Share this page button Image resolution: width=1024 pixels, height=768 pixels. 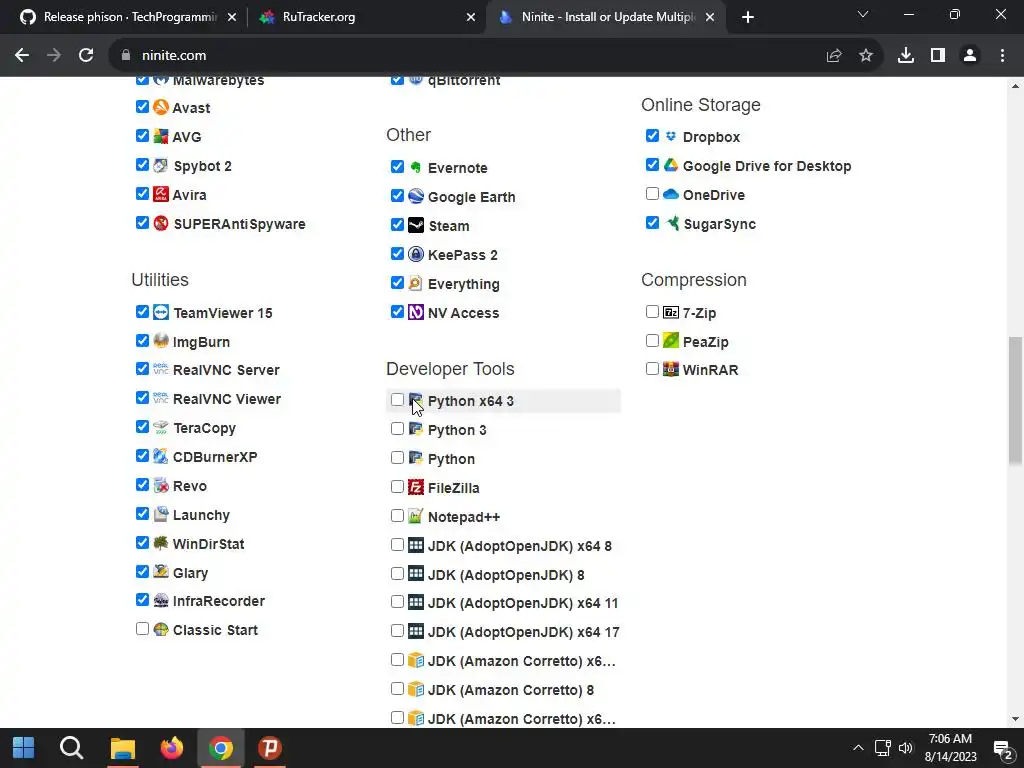coord(834,56)
